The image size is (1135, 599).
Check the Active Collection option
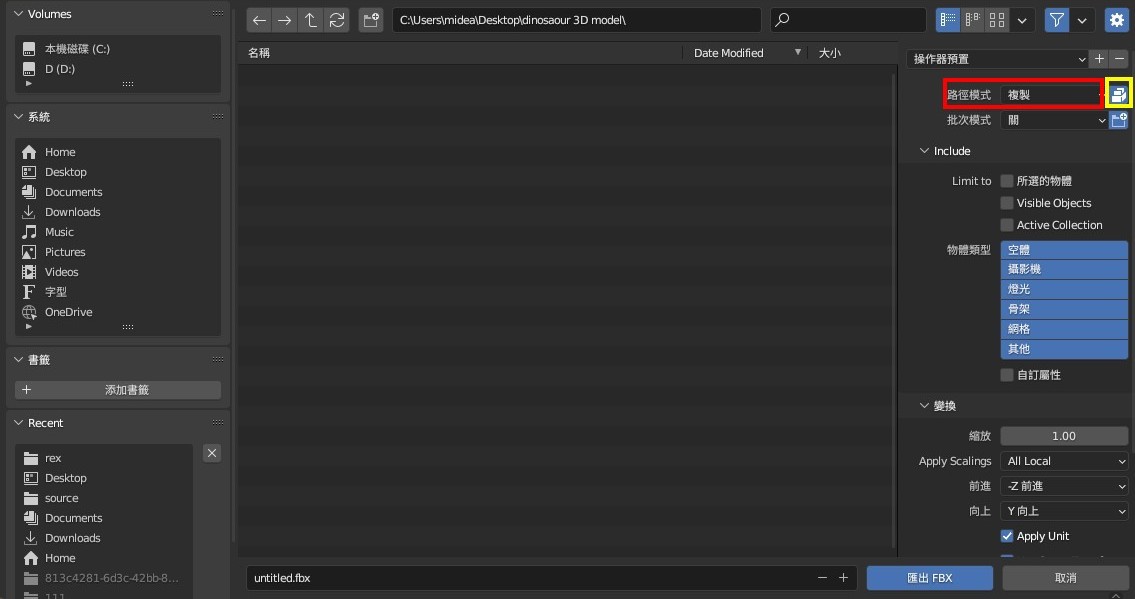pyautogui.click(x=1007, y=225)
